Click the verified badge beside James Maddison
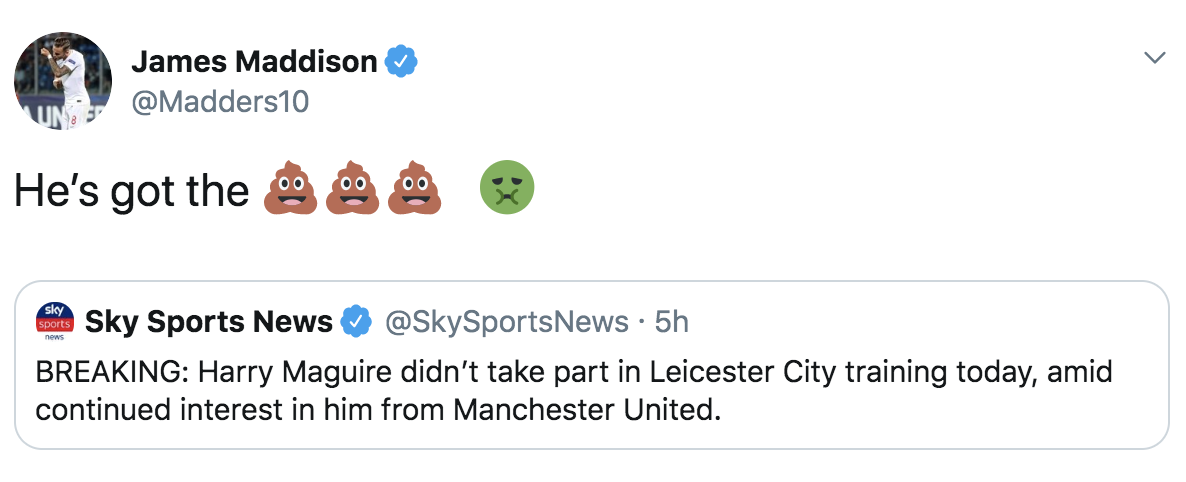Image resolution: width=1186 pixels, height=482 pixels. click(402, 62)
